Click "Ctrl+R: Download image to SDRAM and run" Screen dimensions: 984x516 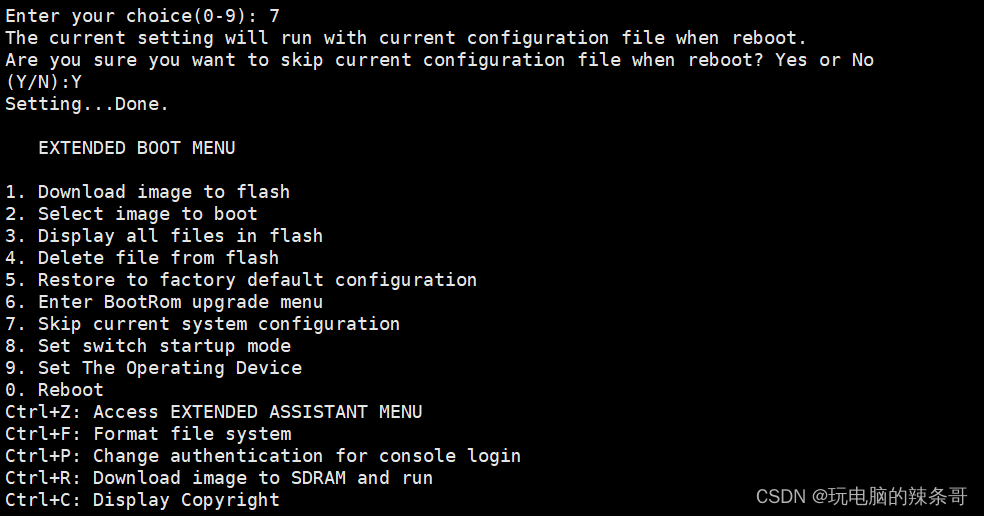tap(218, 478)
